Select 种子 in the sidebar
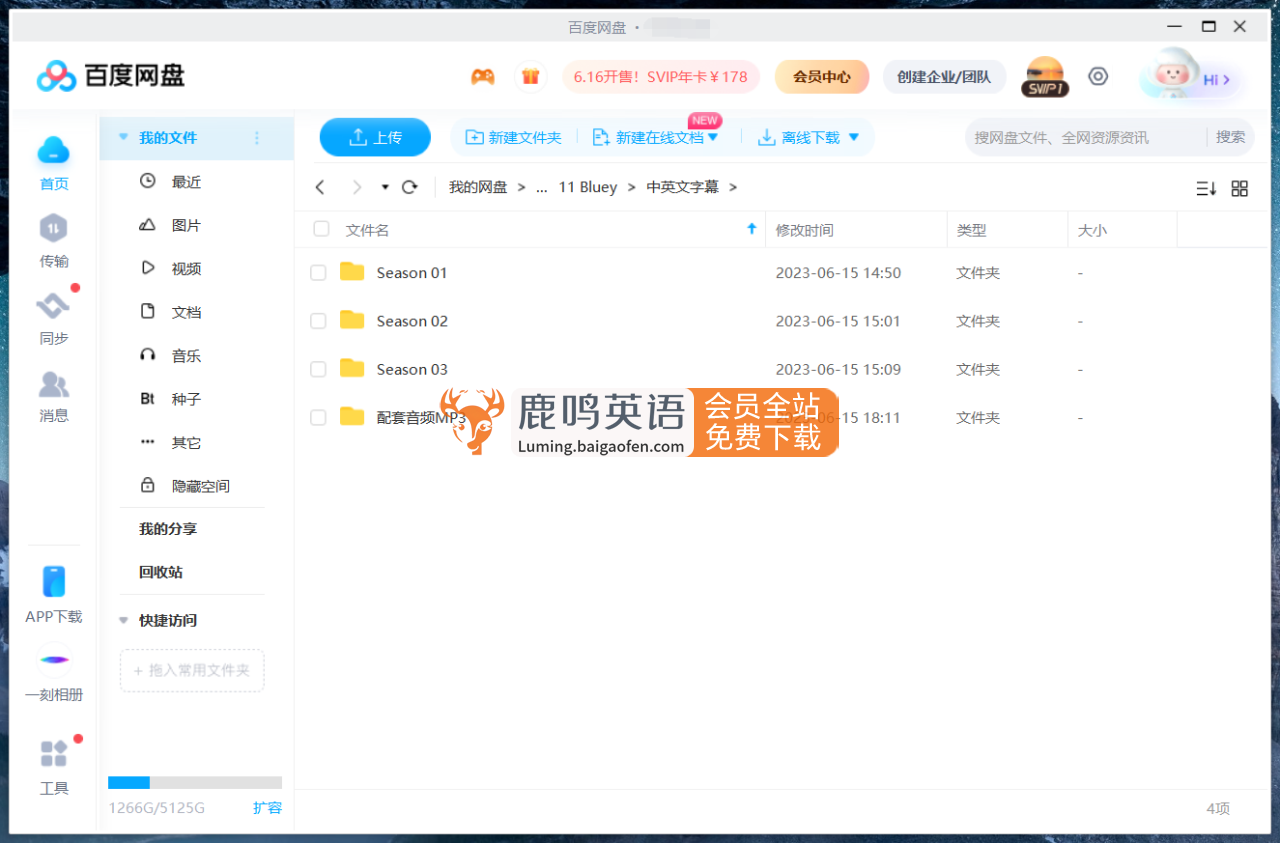This screenshot has width=1280, height=843. tap(186, 399)
